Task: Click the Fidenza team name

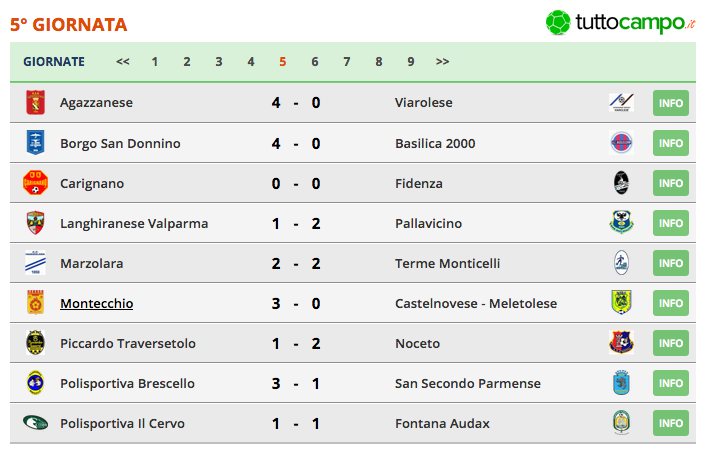Action: (419, 184)
